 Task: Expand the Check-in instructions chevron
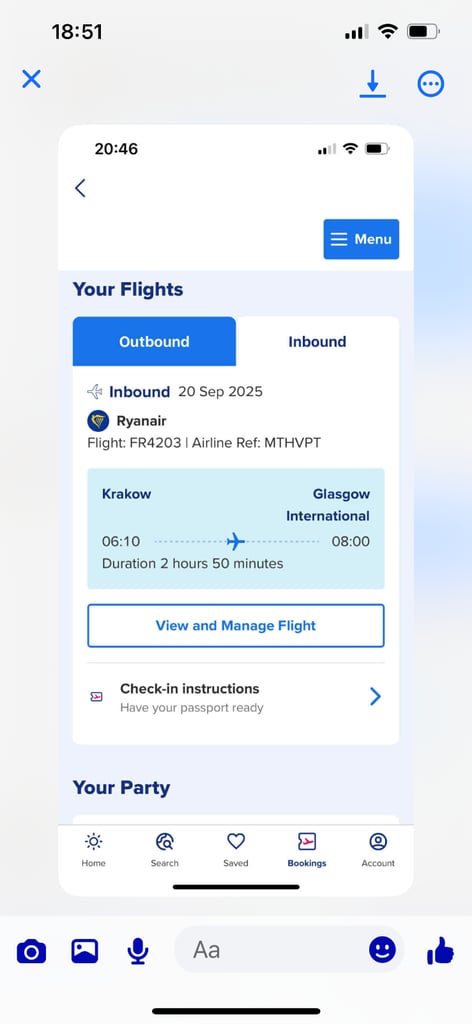point(375,697)
